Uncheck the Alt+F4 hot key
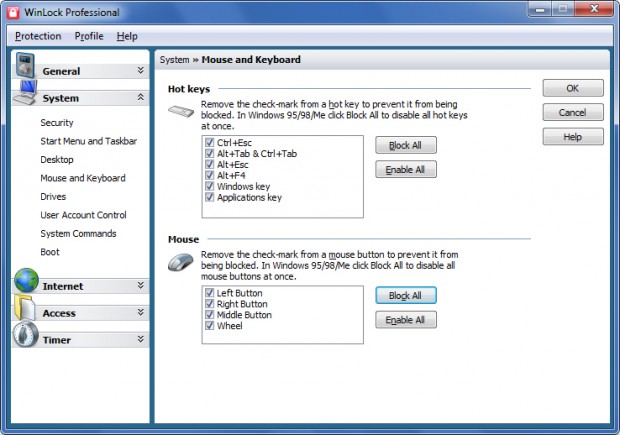 tap(210, 175)
